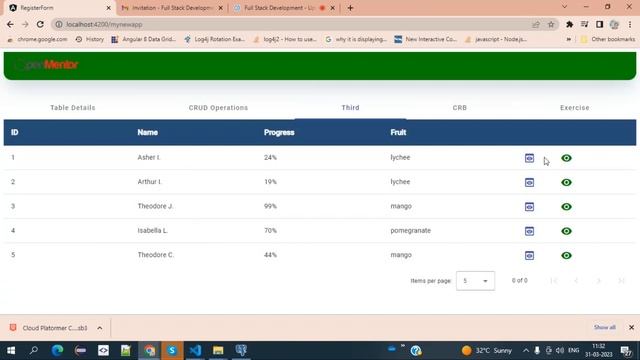Switch to the CRUD Operations tab

[x=218, y=108]
